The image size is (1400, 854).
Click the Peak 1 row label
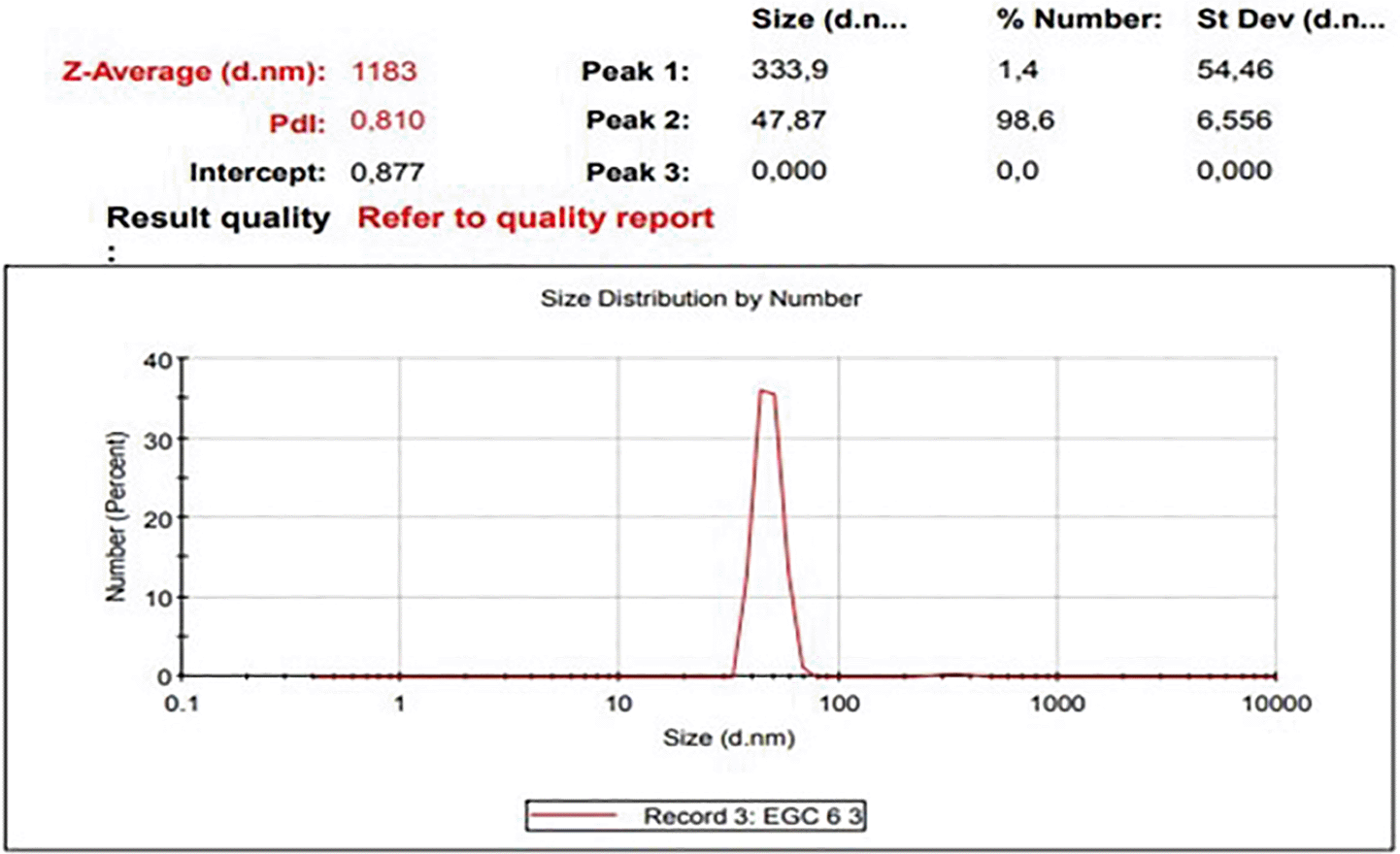pyautogui.click(x=635, y=71)
